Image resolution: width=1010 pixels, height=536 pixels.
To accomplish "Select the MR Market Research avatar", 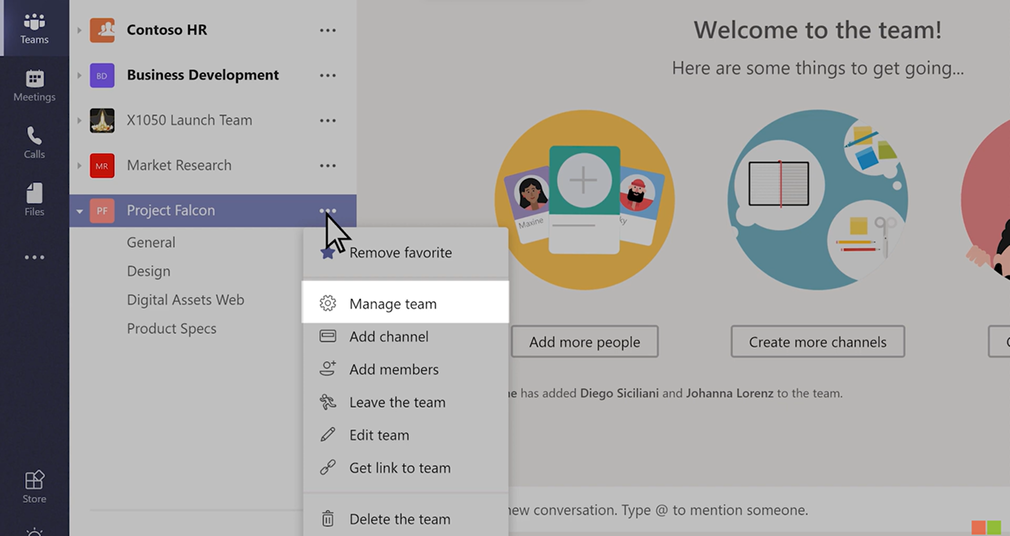I will click(102, 166).
